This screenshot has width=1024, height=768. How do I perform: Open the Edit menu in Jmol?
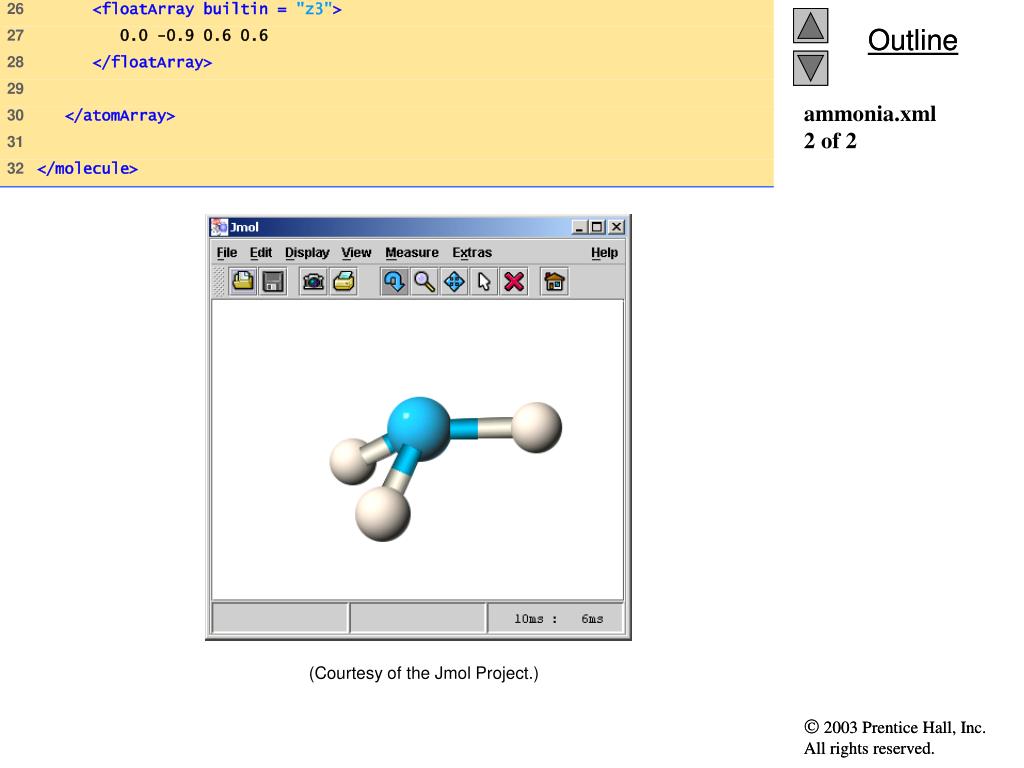(x=261, y=253)
